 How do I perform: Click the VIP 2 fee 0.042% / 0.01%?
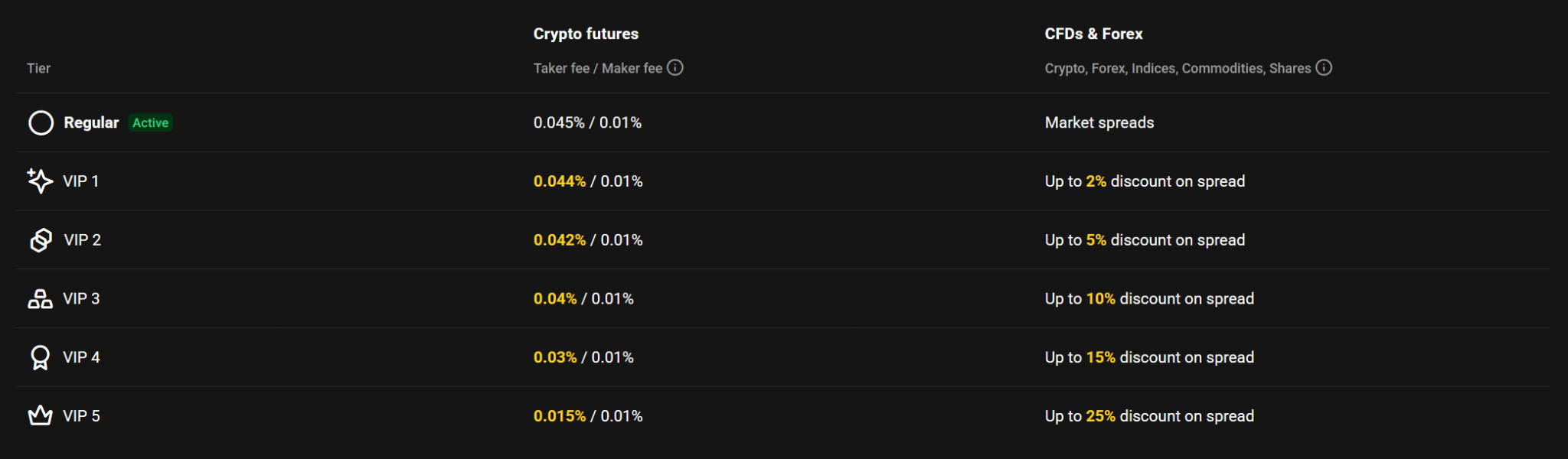click(588, 240)
